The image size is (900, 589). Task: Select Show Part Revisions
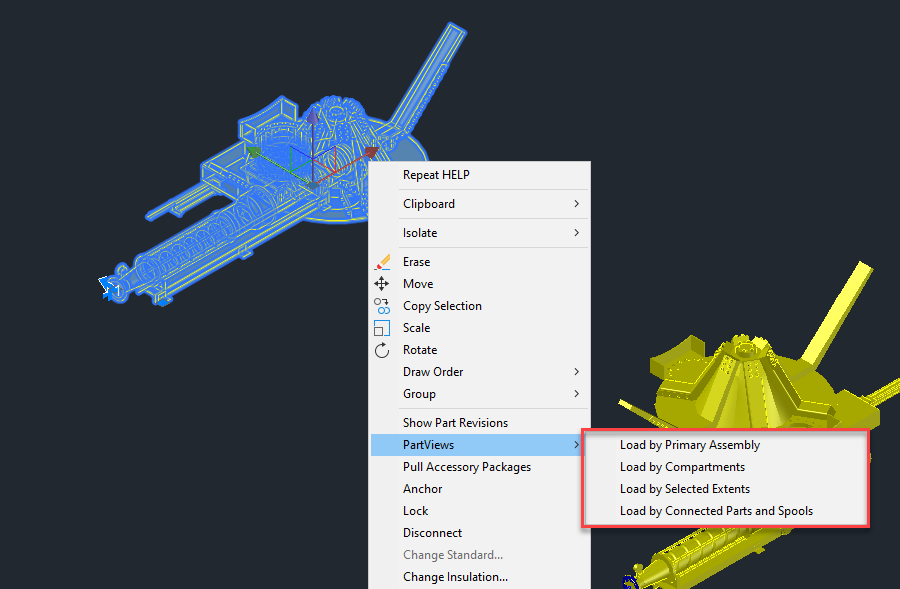[480, 423]
